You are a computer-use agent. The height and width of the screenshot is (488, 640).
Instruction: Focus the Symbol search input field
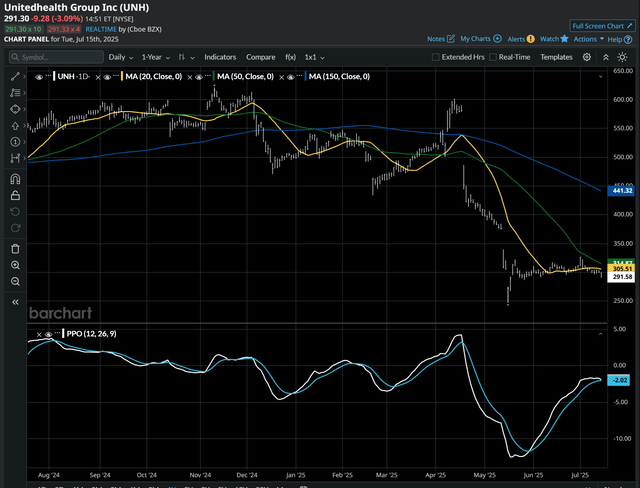(56, 57)
